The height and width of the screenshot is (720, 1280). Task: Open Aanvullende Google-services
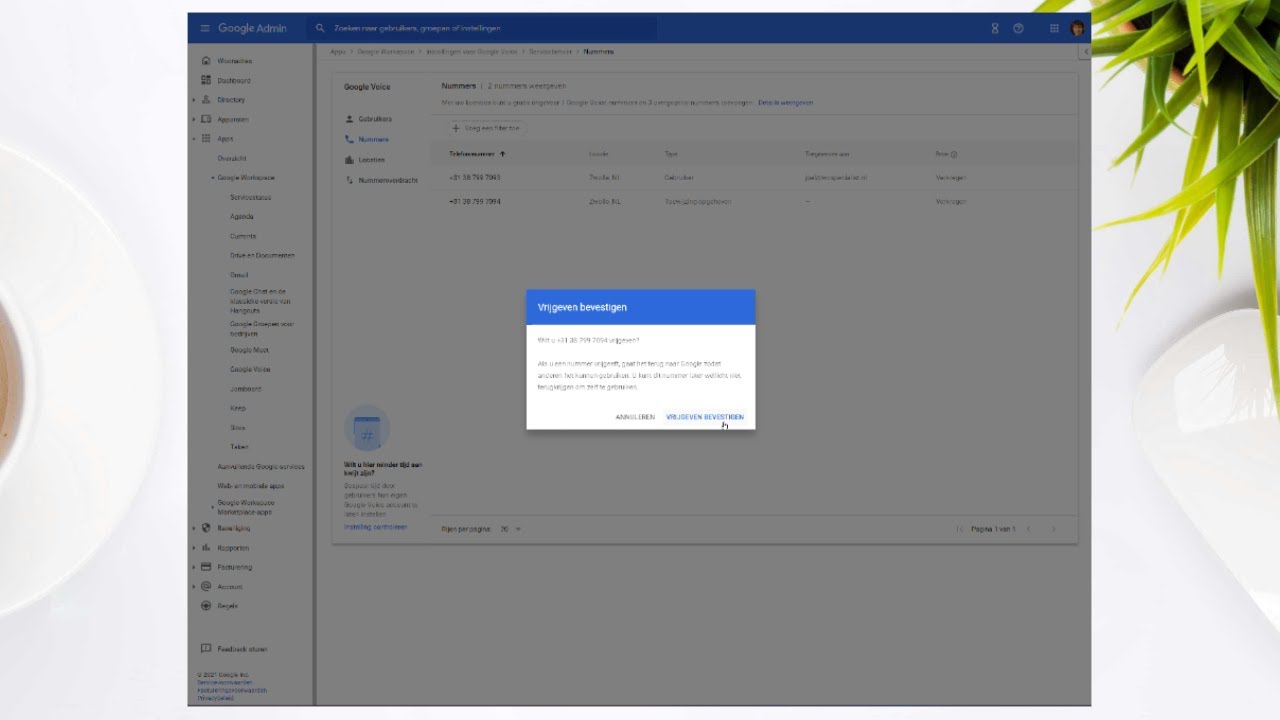pos(261,466)
